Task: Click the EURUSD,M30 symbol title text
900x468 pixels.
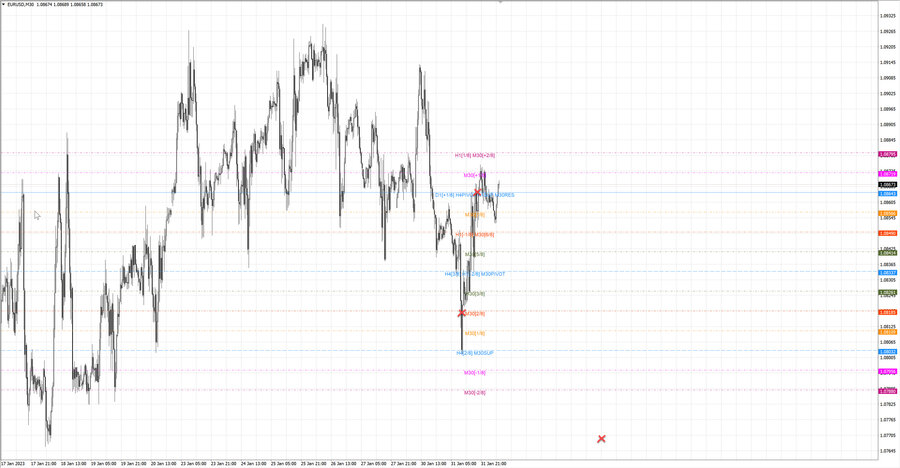Action: click(x=21, y=4)
